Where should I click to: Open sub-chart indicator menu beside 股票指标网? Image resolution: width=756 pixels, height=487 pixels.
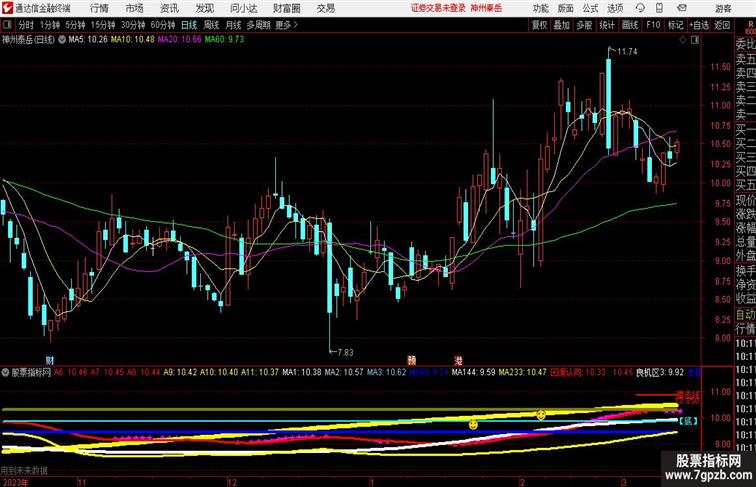(5, 372)
